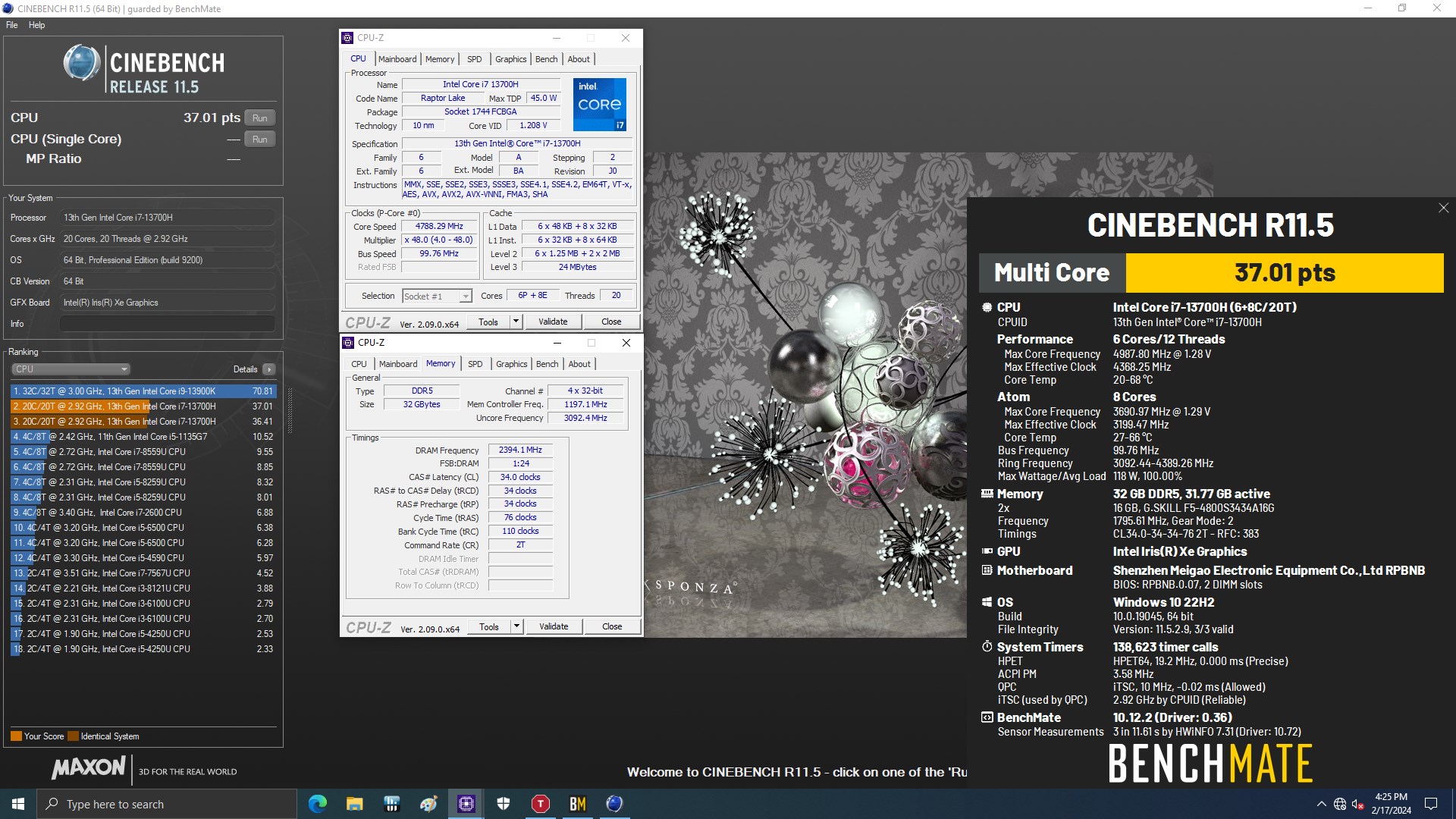Expand the Socket #1 selection dropdown

pos(438,297)
